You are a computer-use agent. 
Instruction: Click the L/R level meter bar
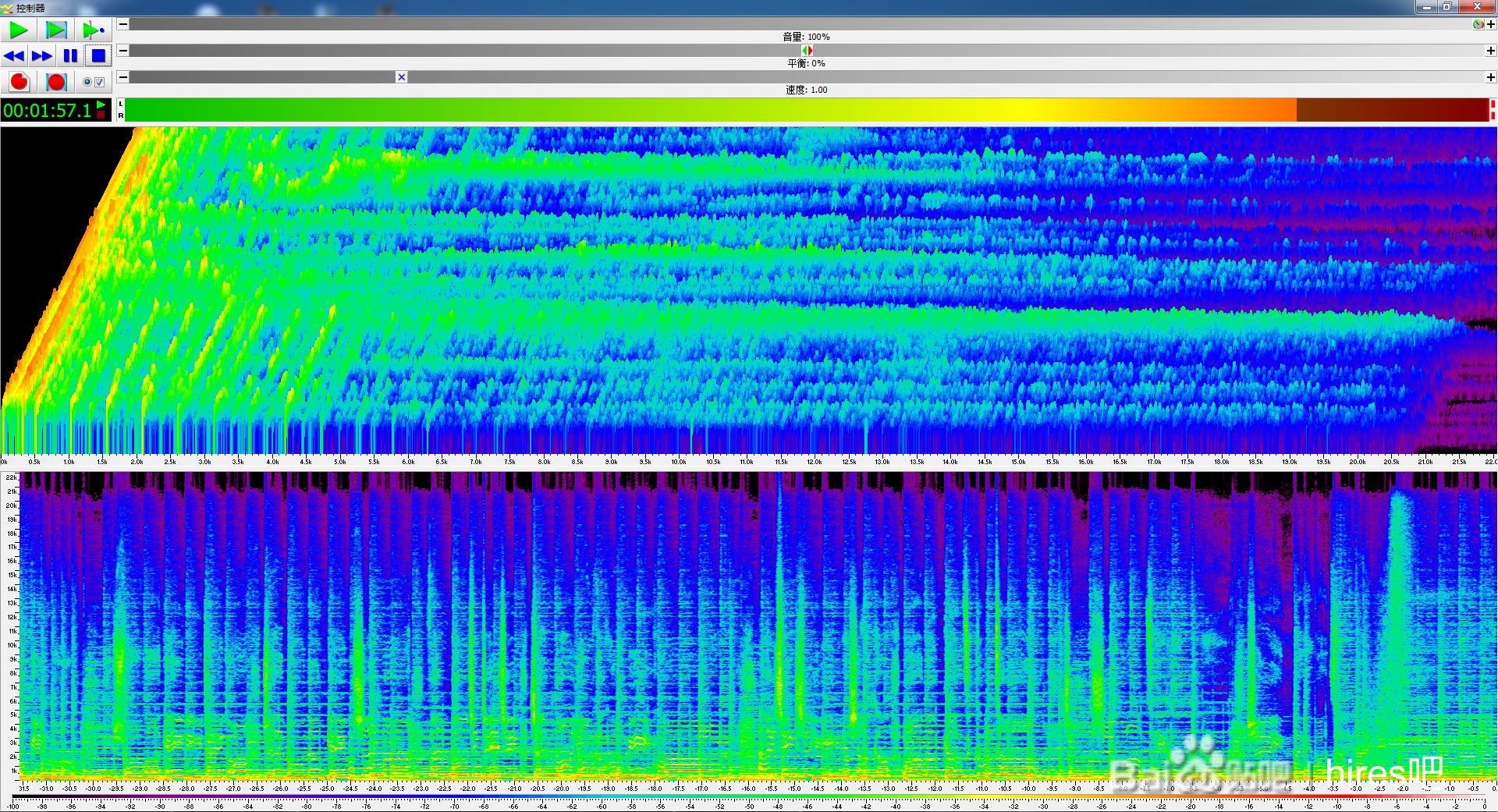click(807, 110)
